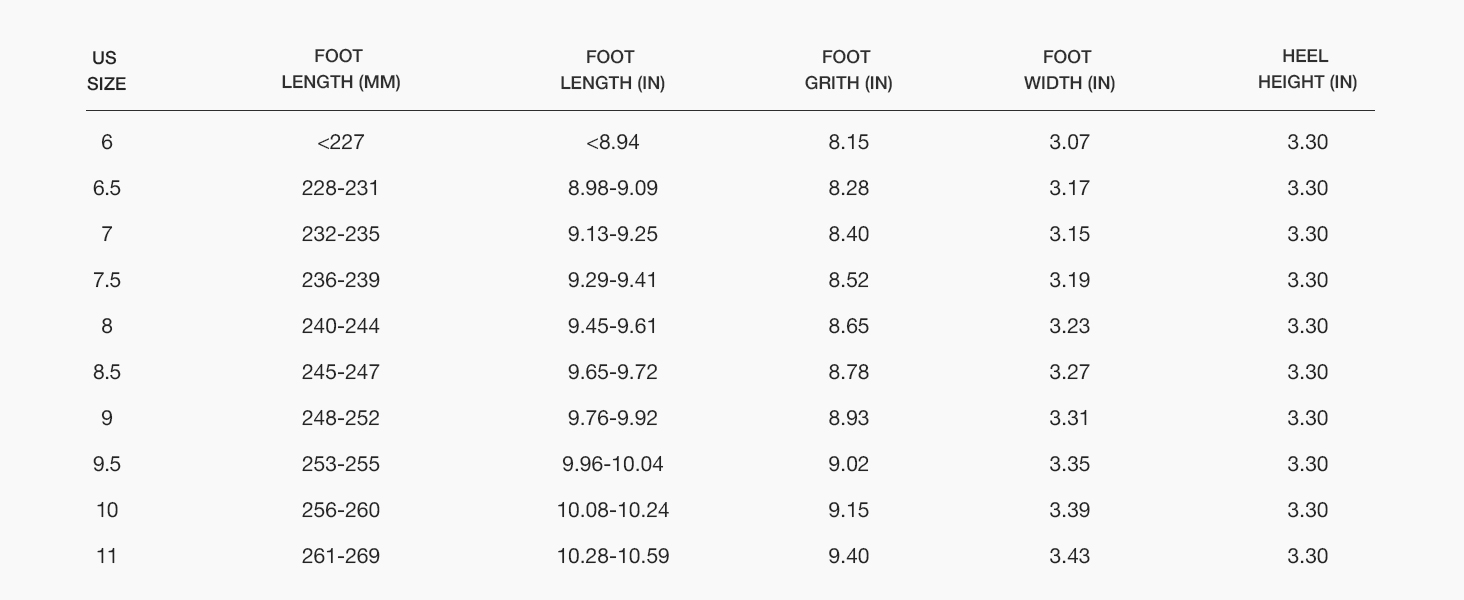1464x600 pixels.
Task: Click the FOOT GRITH (IN) header
Action: 848,70
